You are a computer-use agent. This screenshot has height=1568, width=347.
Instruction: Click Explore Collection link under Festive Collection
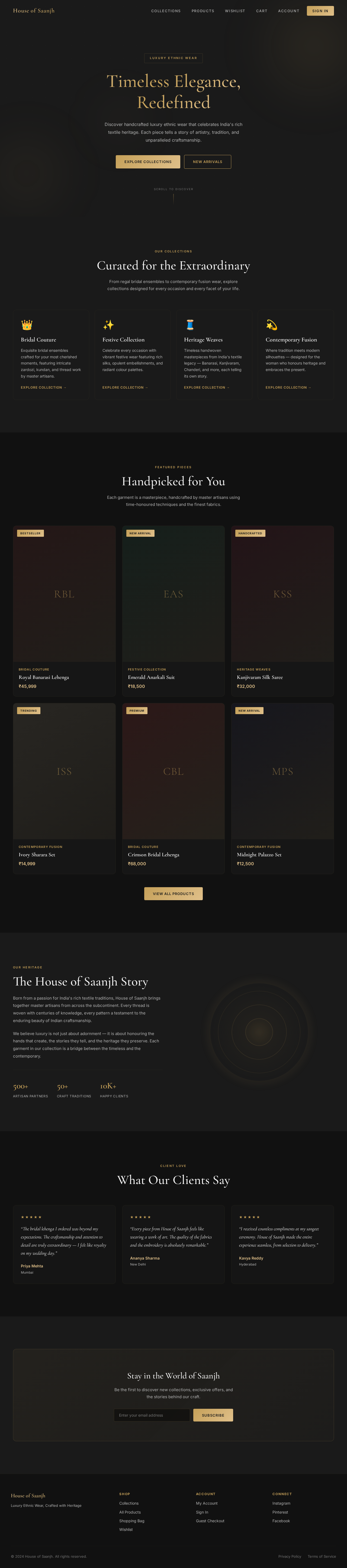(125, 388)
